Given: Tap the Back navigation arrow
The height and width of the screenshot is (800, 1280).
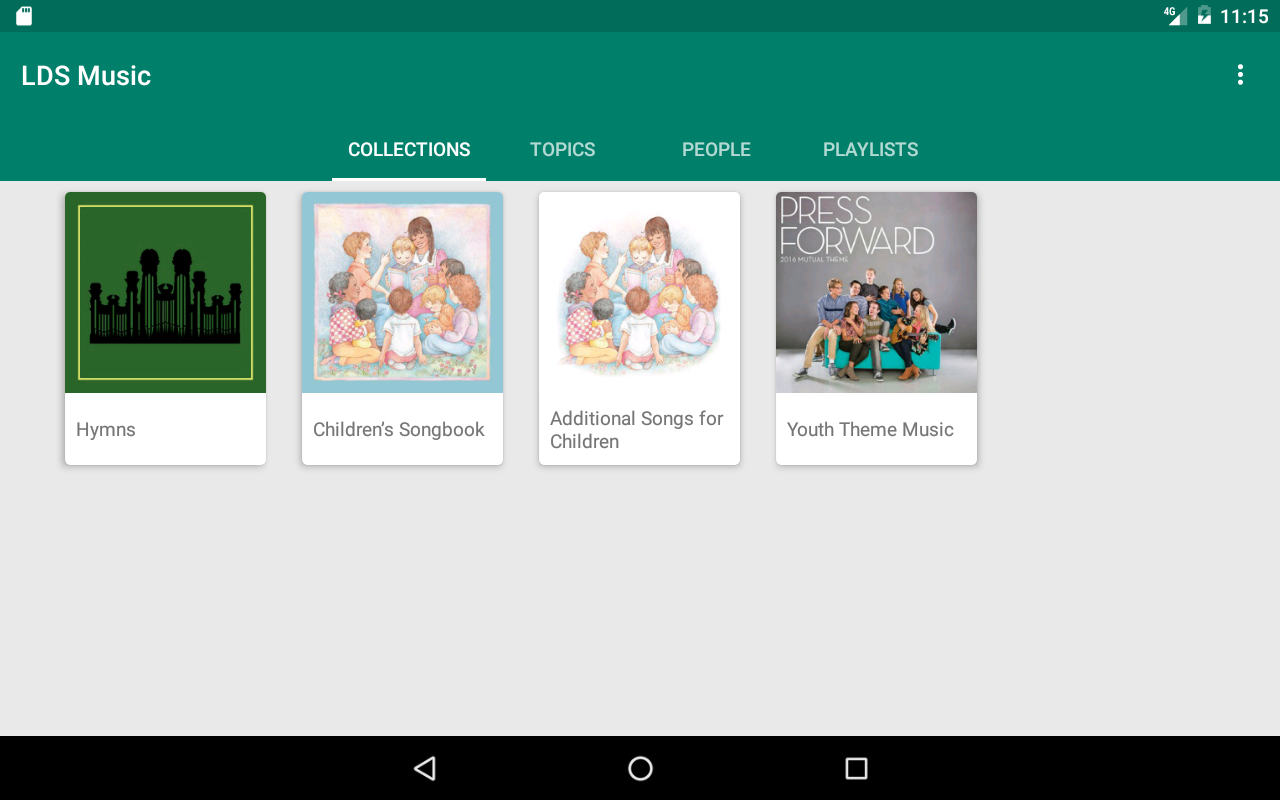Looking at the screenshot, I should click(424, 767).
